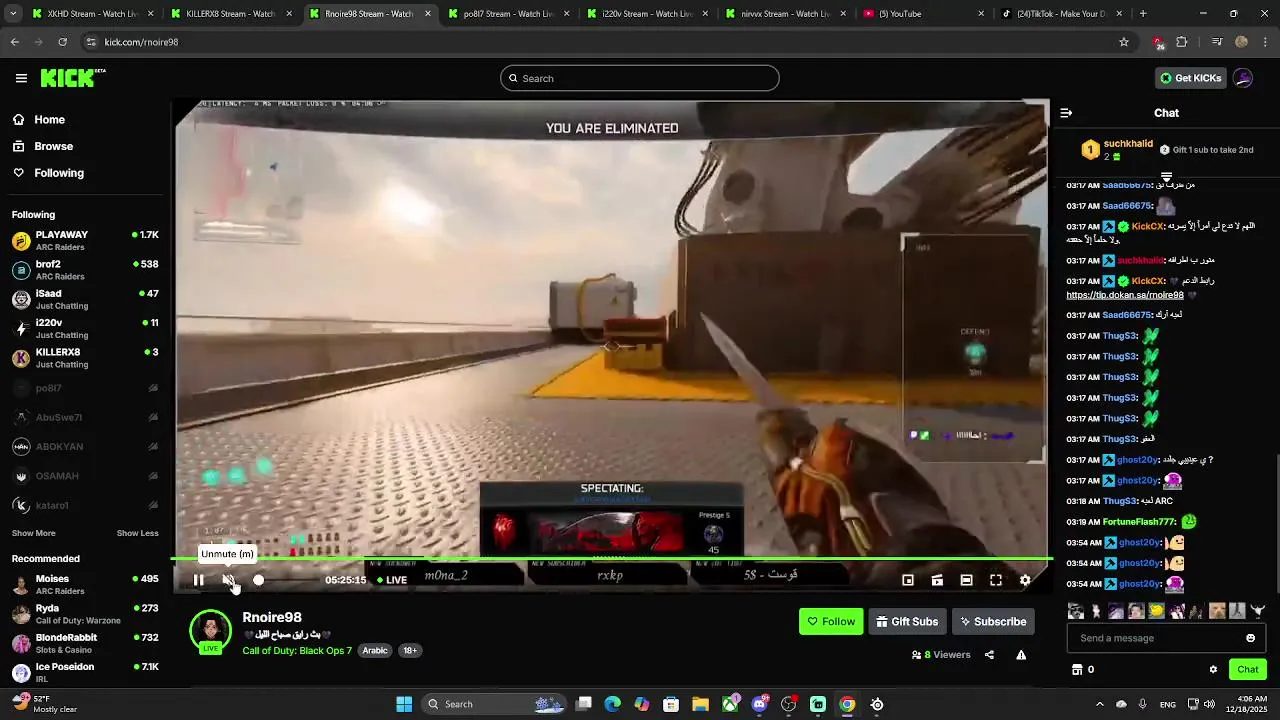Open Ice Poseidon recommended channel
Screen dimensions: 1280x720
pos(85,672)
